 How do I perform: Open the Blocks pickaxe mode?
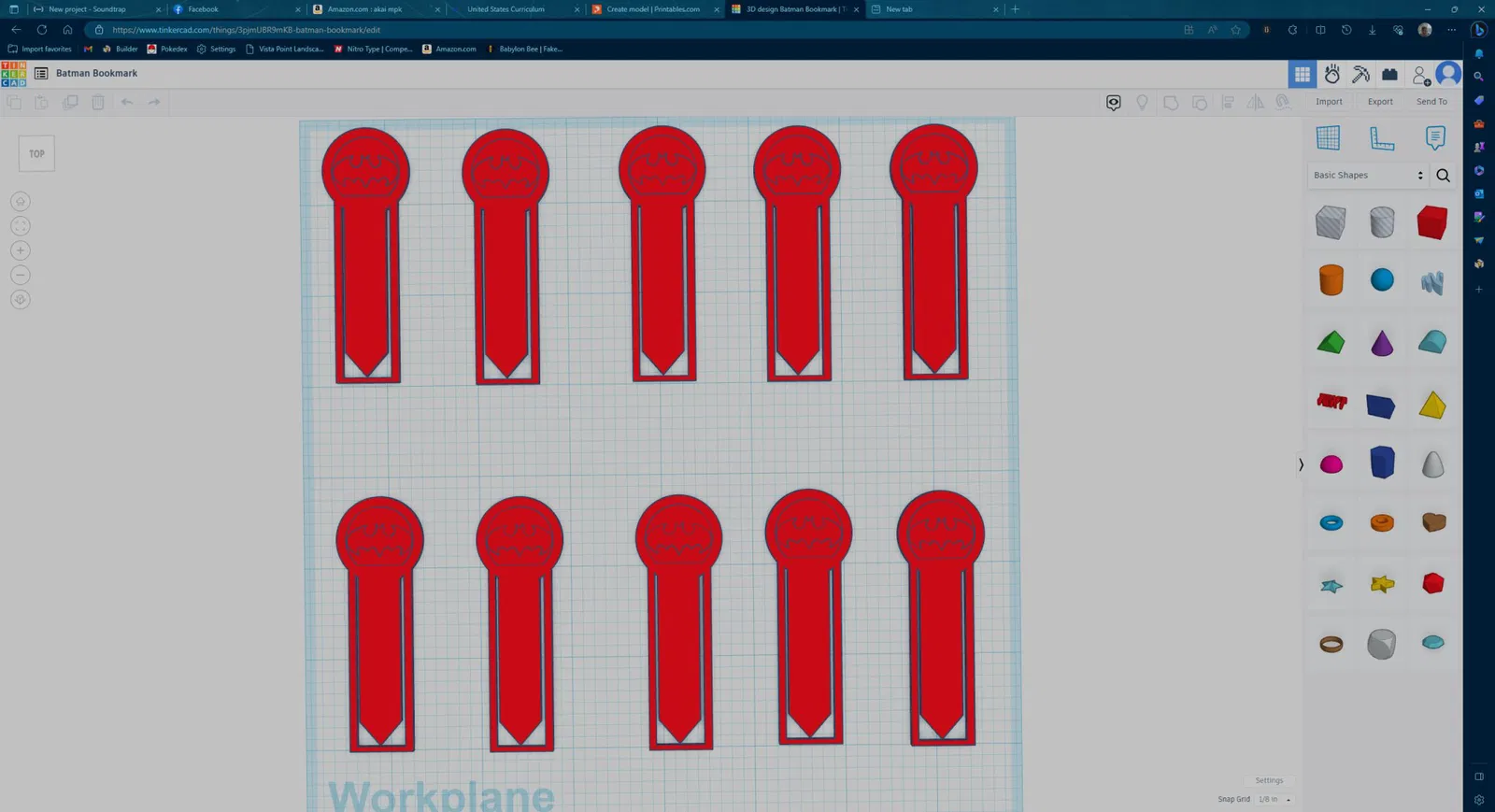[x=1360, y=74]
